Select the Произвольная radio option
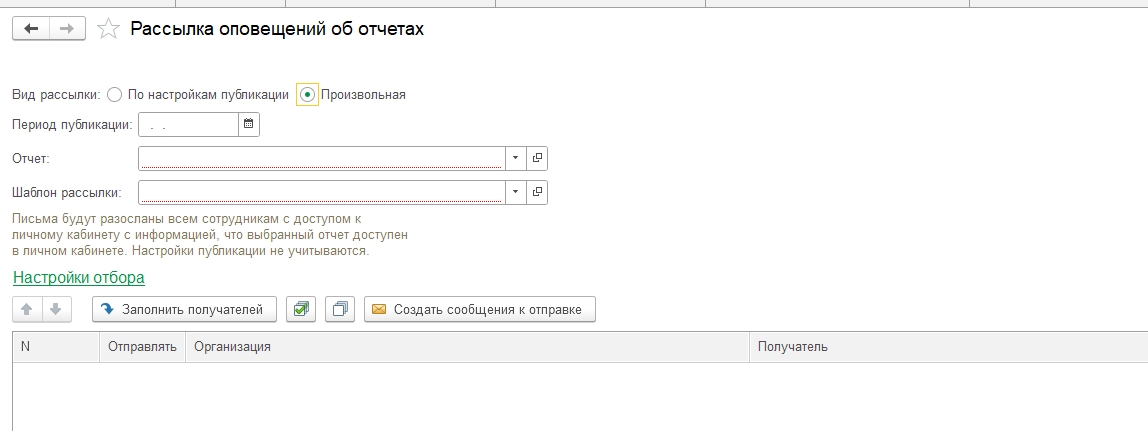The width and height of the screenshot is (1148, 431). [x=308, y=94]
